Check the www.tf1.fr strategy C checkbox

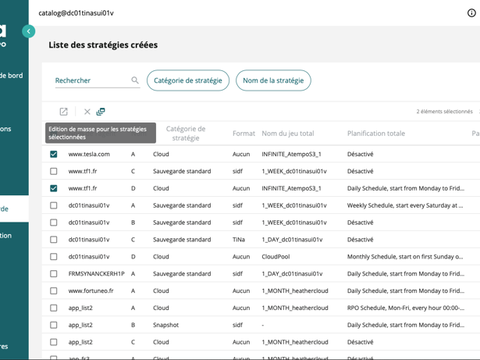click(53, 171)
